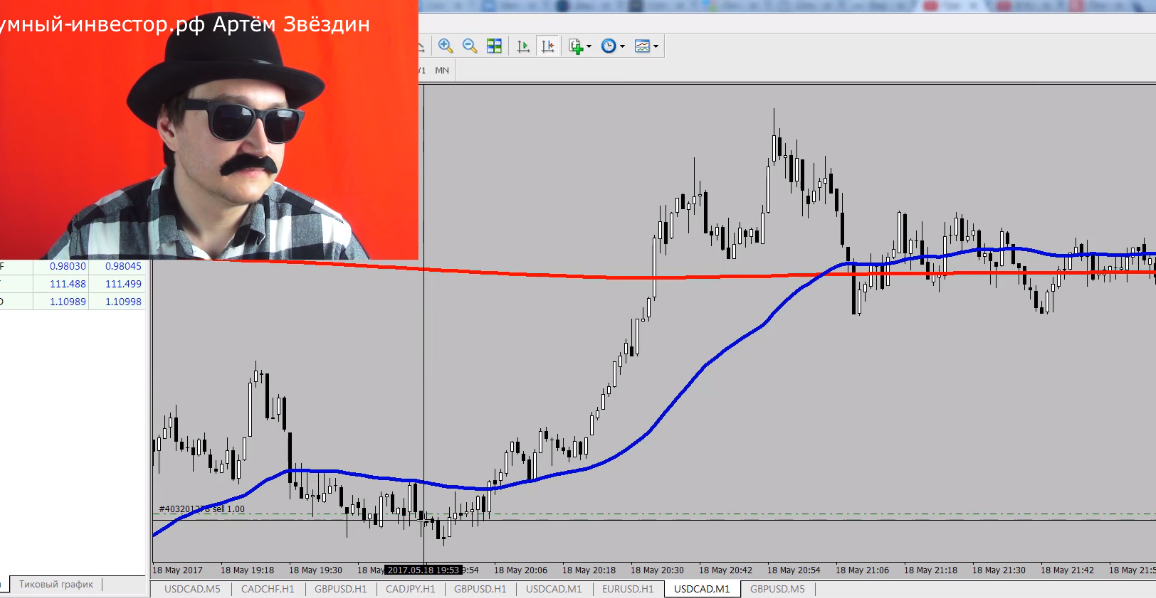Expand the templates dropdown arrow
This screenshot has height=598, width=1156.
tap(656, 46)
